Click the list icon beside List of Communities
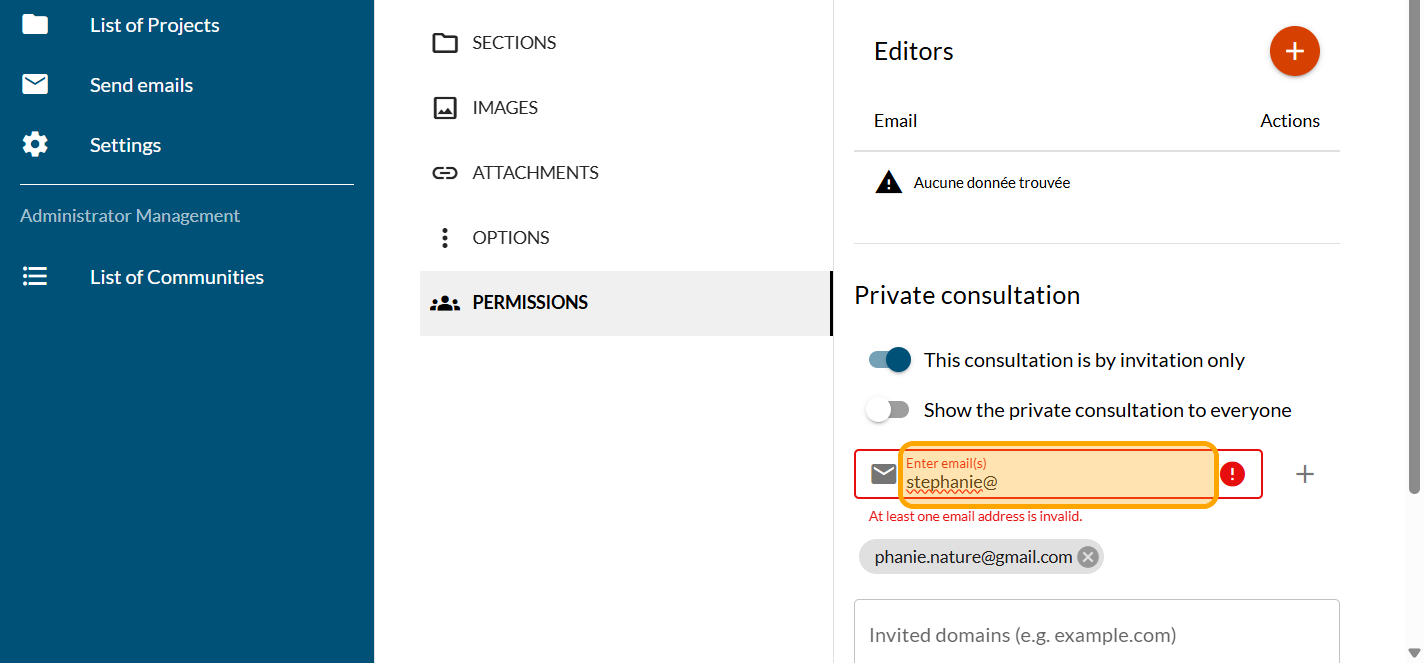The image size is (1424, 663). click(x=35, y=277)
